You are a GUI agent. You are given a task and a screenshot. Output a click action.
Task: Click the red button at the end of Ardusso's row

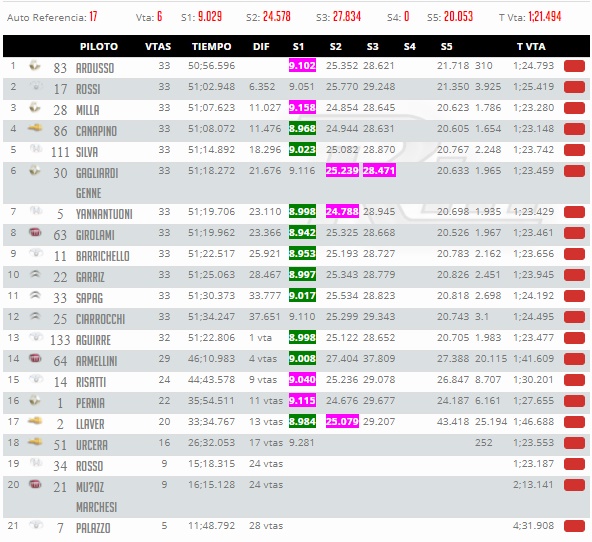[x=574, y=66]
